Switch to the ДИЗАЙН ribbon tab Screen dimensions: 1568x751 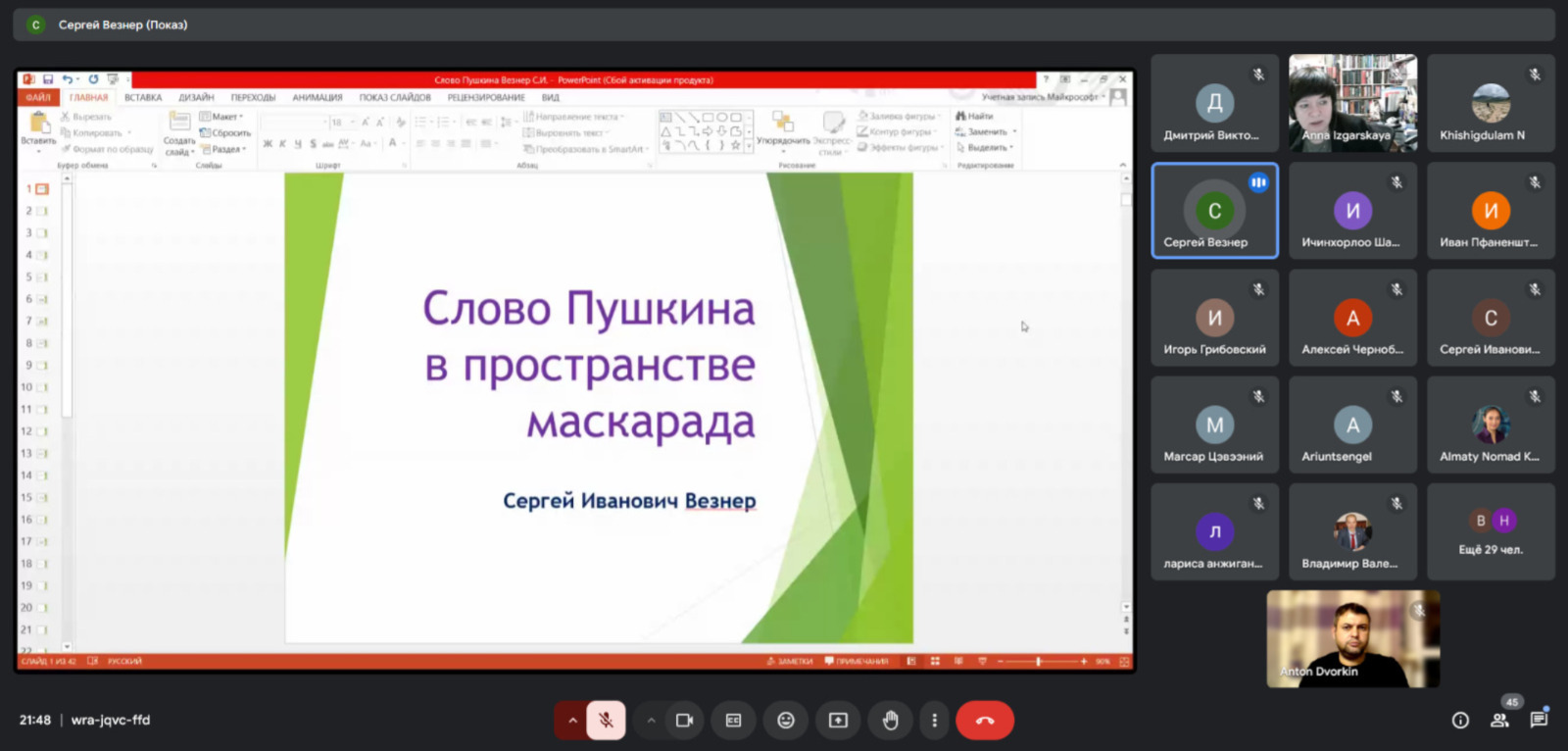(x=196, y=98)
